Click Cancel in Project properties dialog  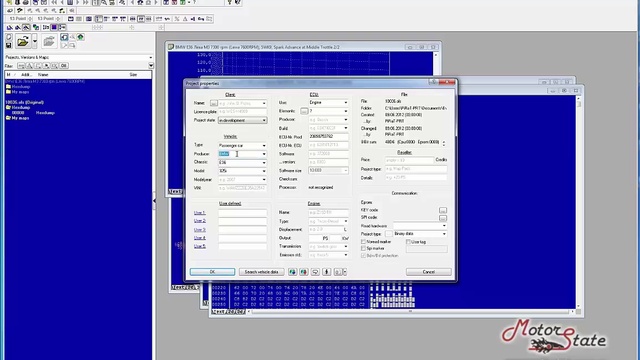429,272
